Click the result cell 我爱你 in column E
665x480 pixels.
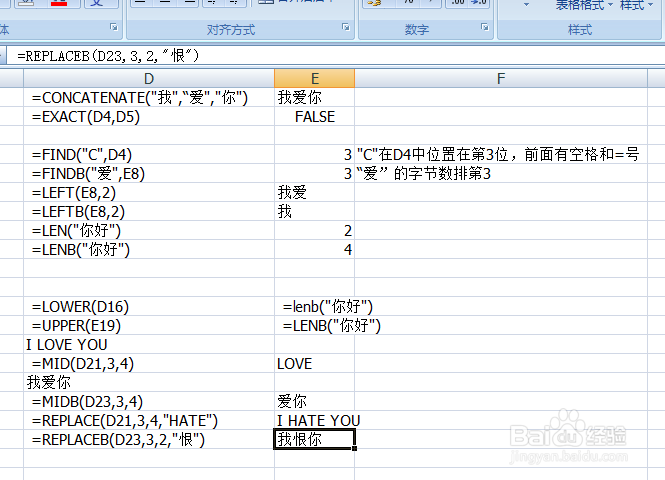pyautogui.click(x=314, y=98)
